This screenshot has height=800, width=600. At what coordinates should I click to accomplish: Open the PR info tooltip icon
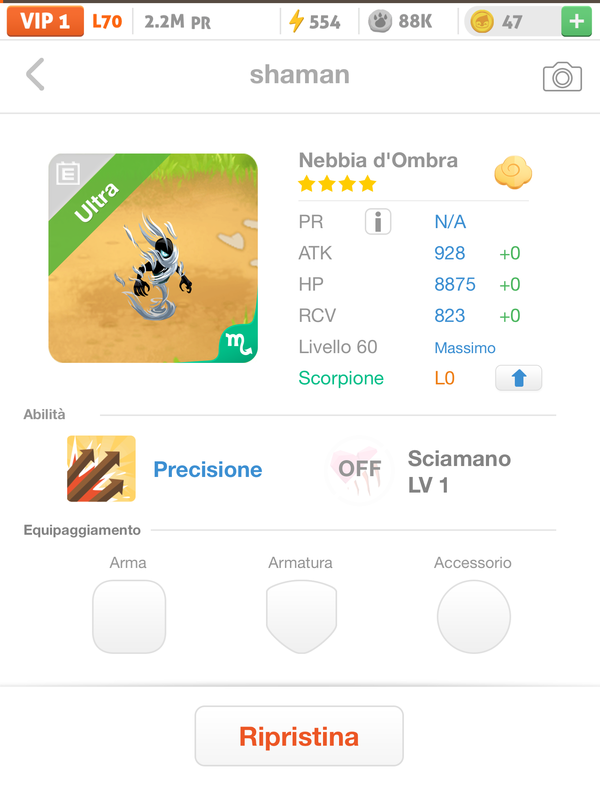377,221
